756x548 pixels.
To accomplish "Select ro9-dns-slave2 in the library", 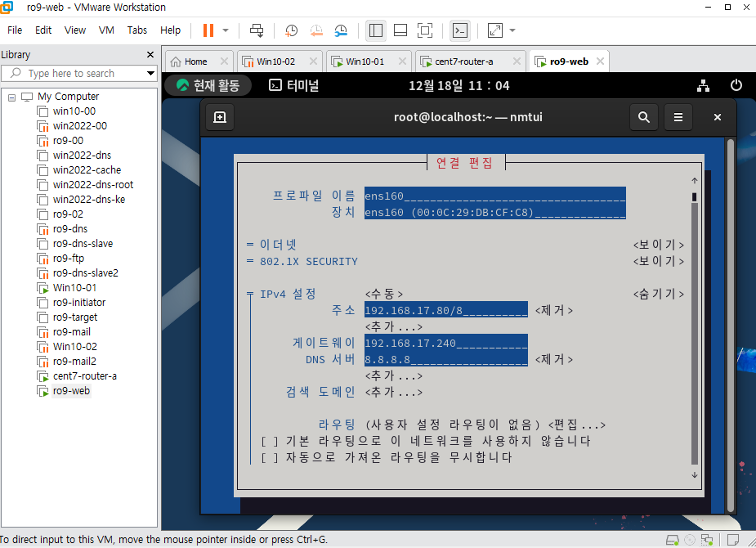I will pos(85,273).
